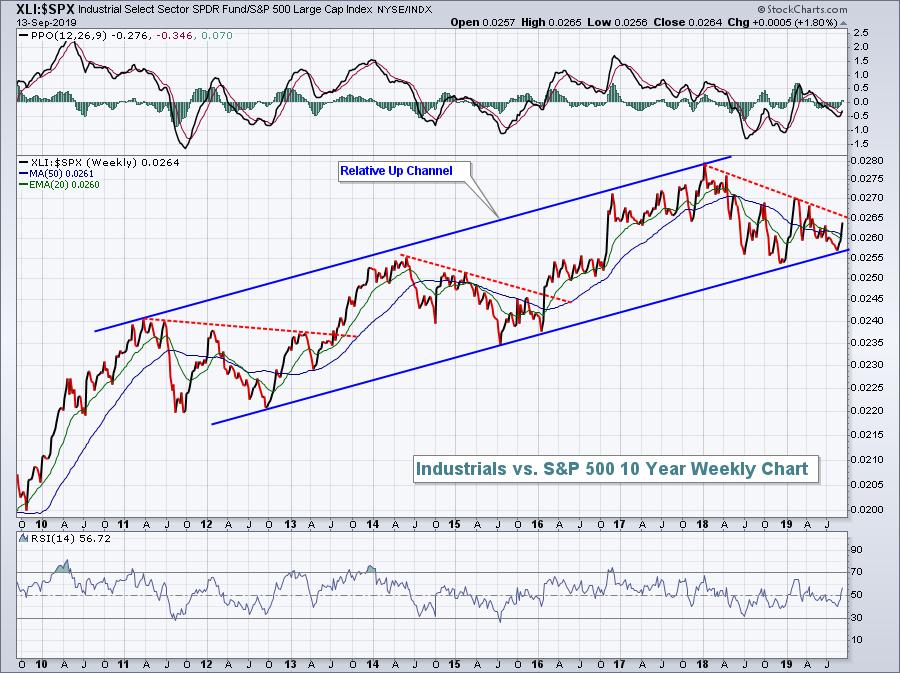Click the MA(50) 0.0261 legend entry
The image size is (900, 673).
[61, 173]
